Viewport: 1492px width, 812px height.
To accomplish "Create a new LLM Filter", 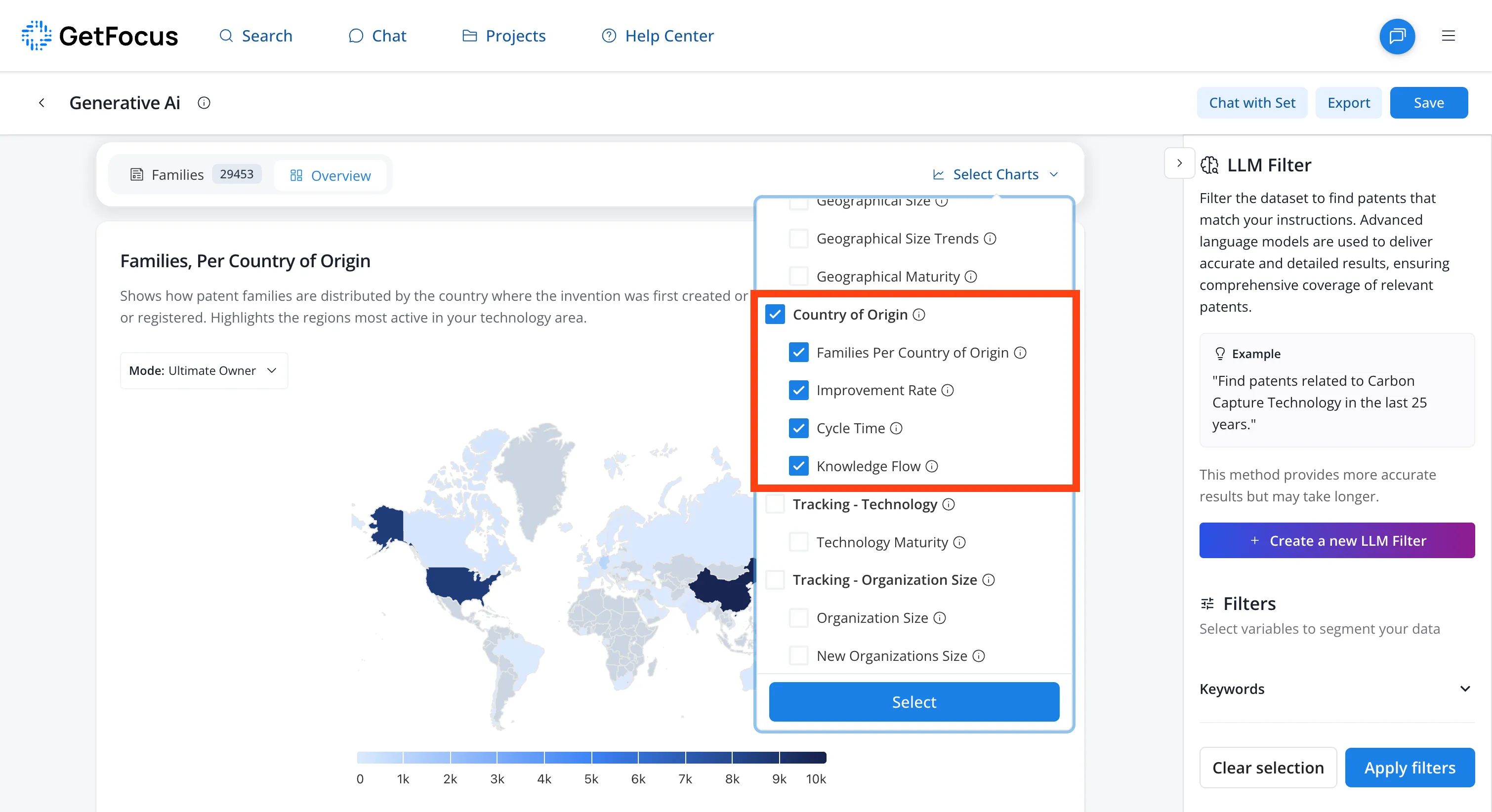I will click(1337, 540).
